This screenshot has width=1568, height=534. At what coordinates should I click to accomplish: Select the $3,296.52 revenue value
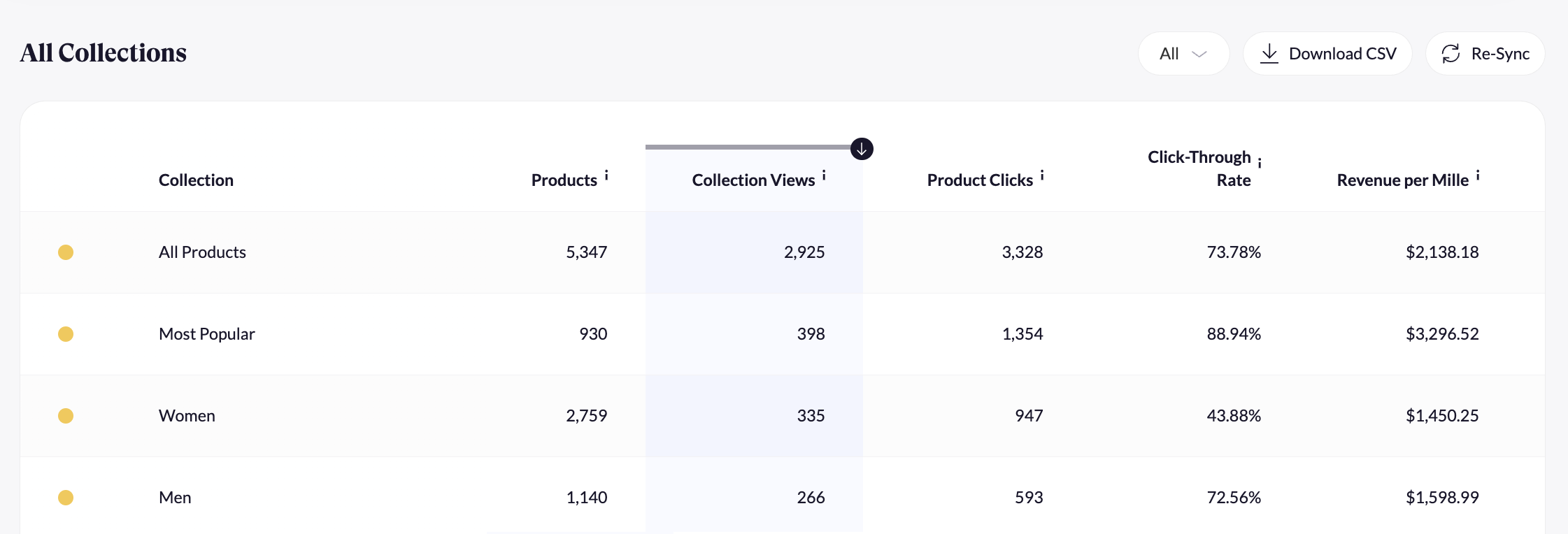[1442, 334]
